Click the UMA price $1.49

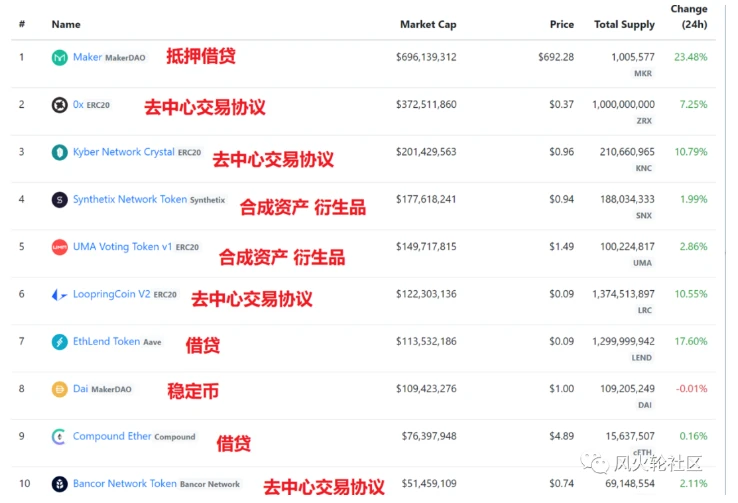[x=562, y=247]
